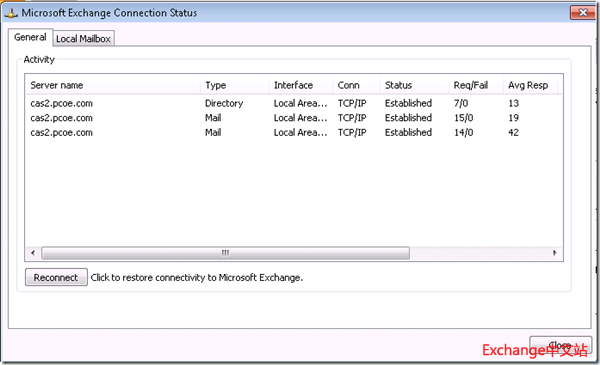Screen dimensions: 600x365
Task: Select the General tab
Action: click(x=30, y=37)
